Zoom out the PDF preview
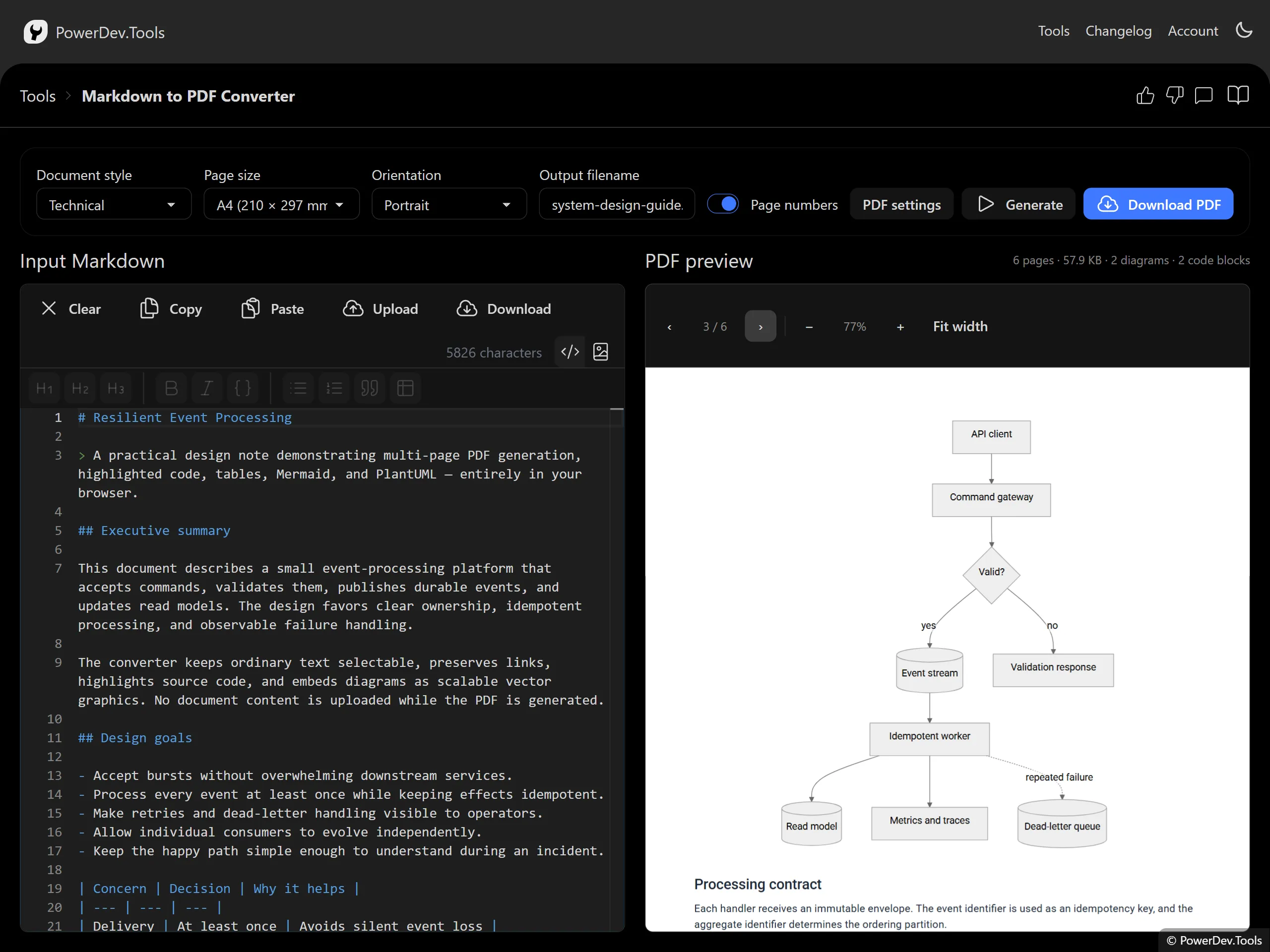Image resolution: width=1270 pixels, height=952 pixels. [809, 327]
